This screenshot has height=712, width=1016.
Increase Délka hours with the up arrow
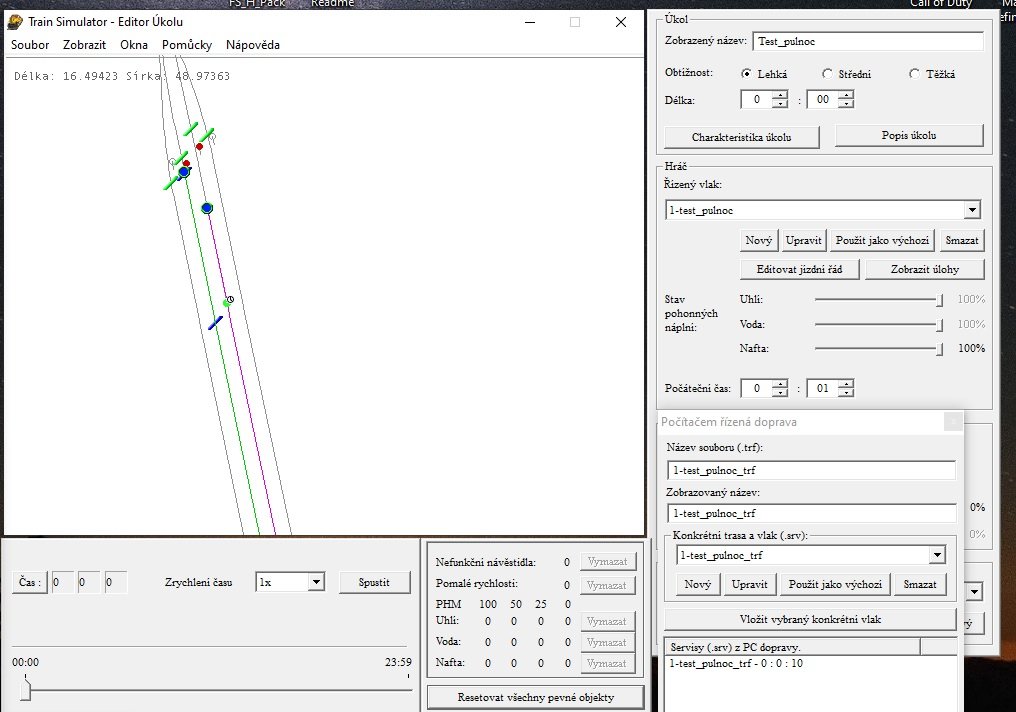tap(780, 95)
